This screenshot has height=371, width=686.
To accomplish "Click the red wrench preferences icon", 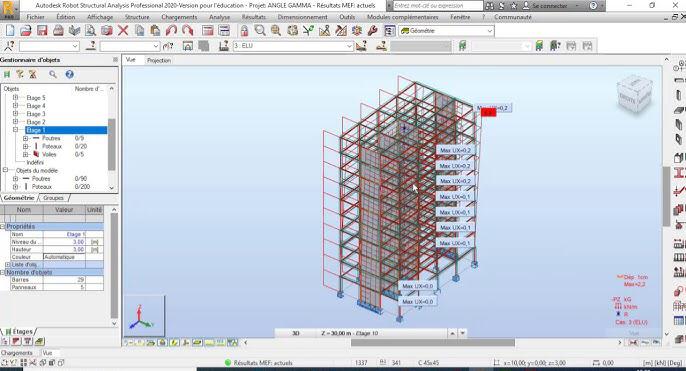I will click(373, 30).
